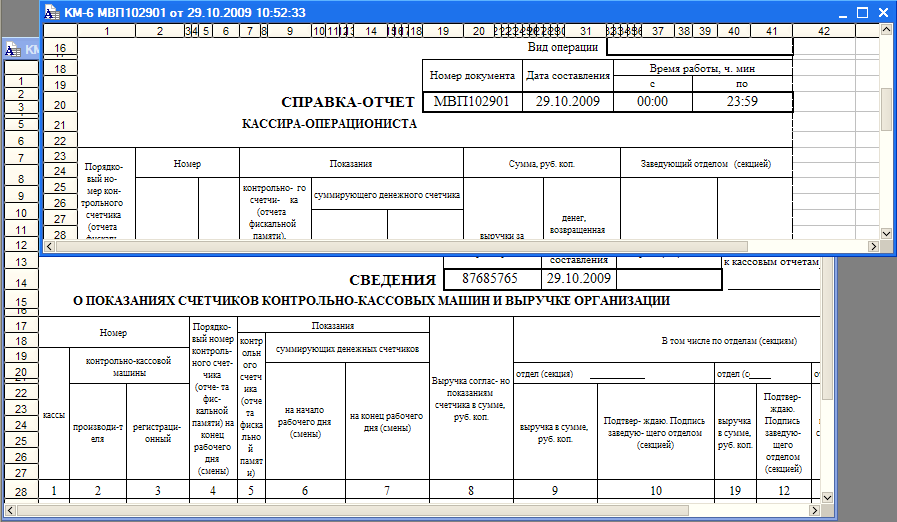The height and width of the screenshot is (522, 897).
Task: Click scroll left arrow in background window
Action: (x=10, y=510)
